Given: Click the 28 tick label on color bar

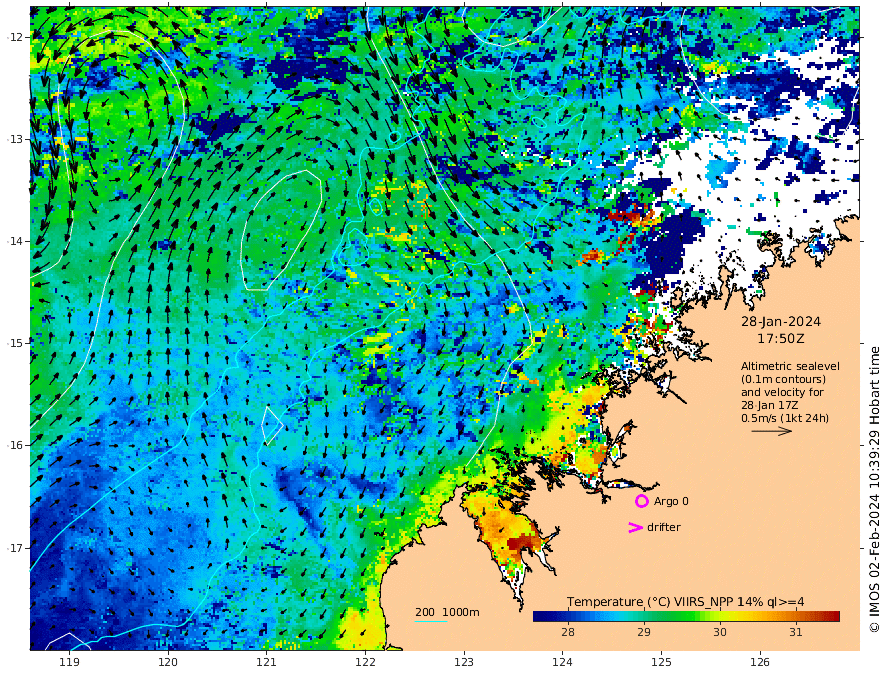Looking at the screenshot, I should [568, 632].
